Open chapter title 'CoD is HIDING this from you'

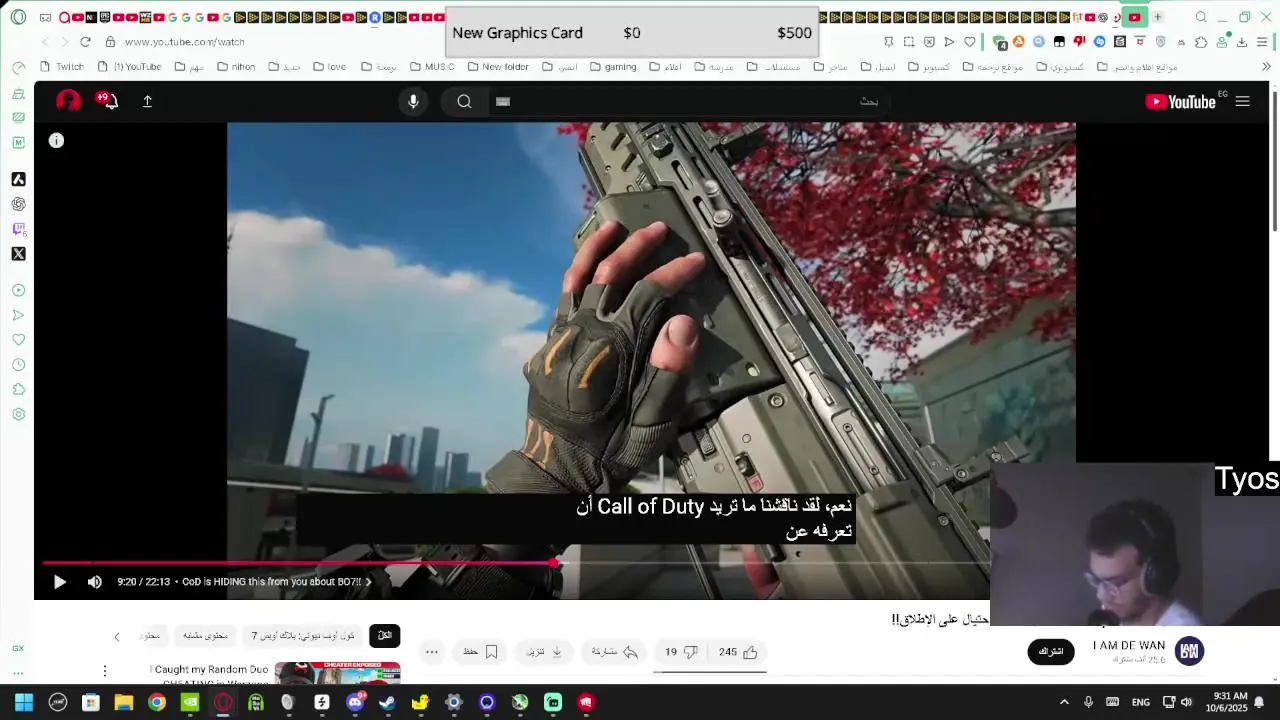click(277, 582)
